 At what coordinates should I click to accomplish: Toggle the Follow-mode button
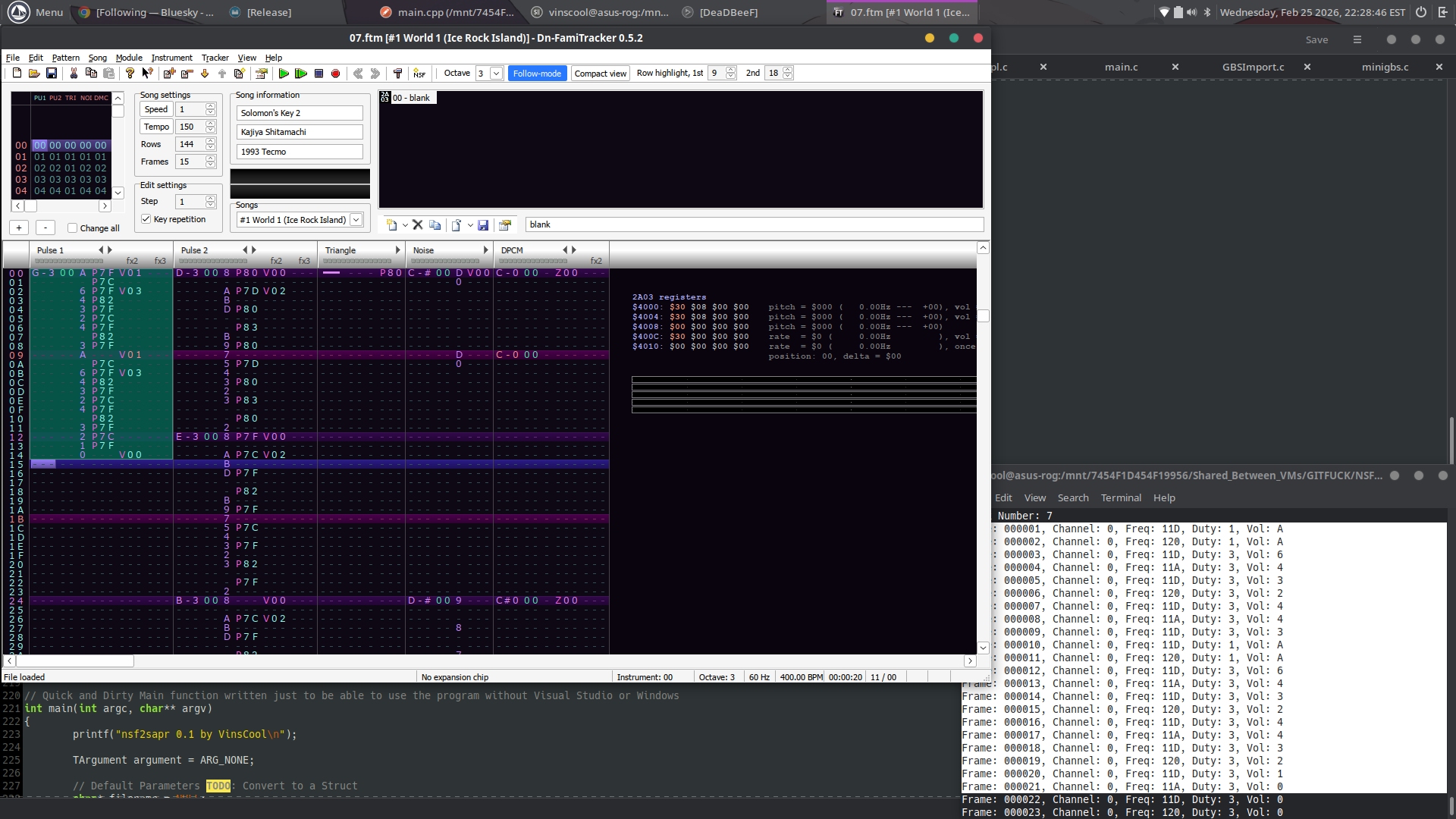[537, 74]
